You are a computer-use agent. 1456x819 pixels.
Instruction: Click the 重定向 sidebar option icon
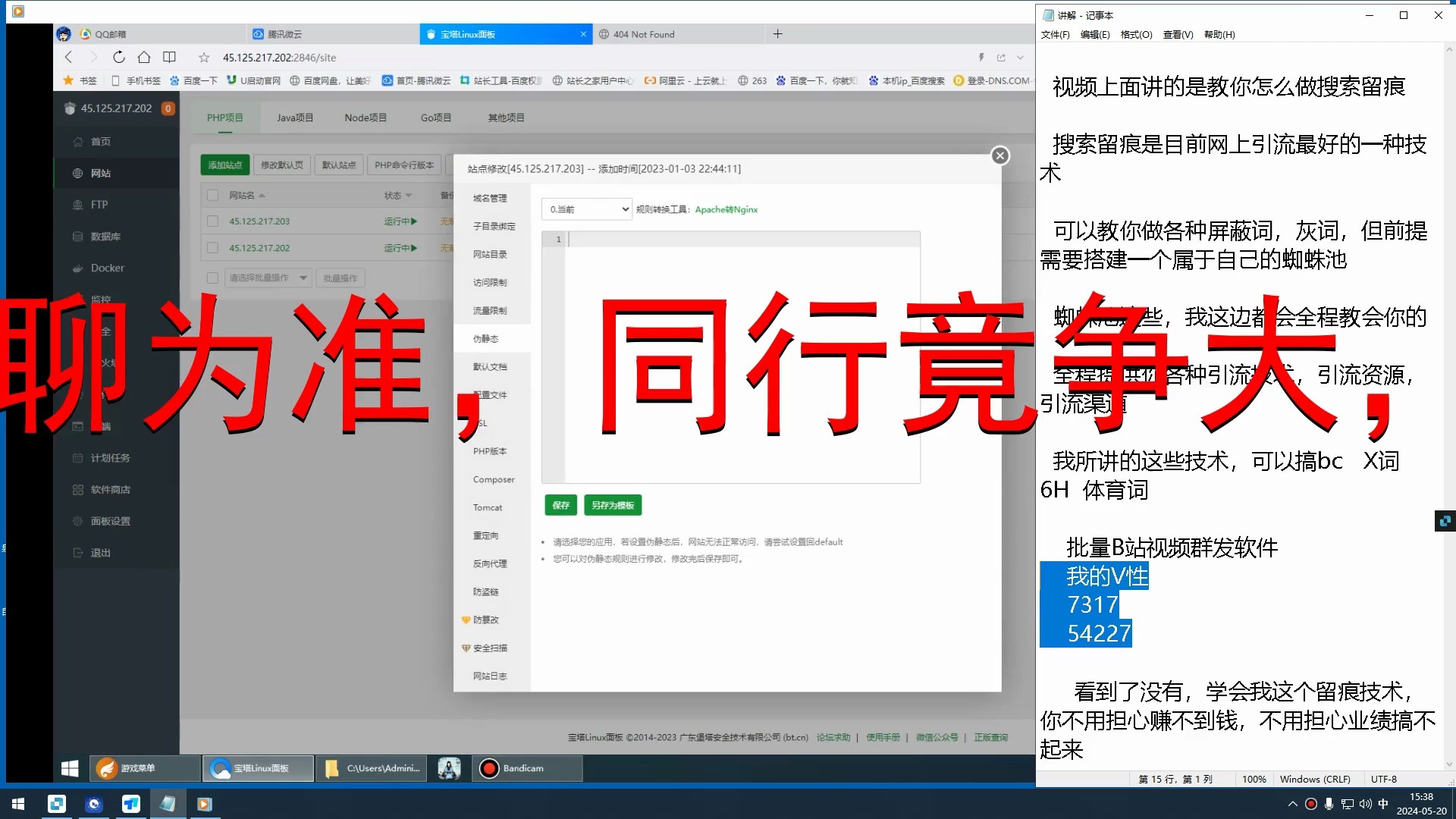coord(486,535)
